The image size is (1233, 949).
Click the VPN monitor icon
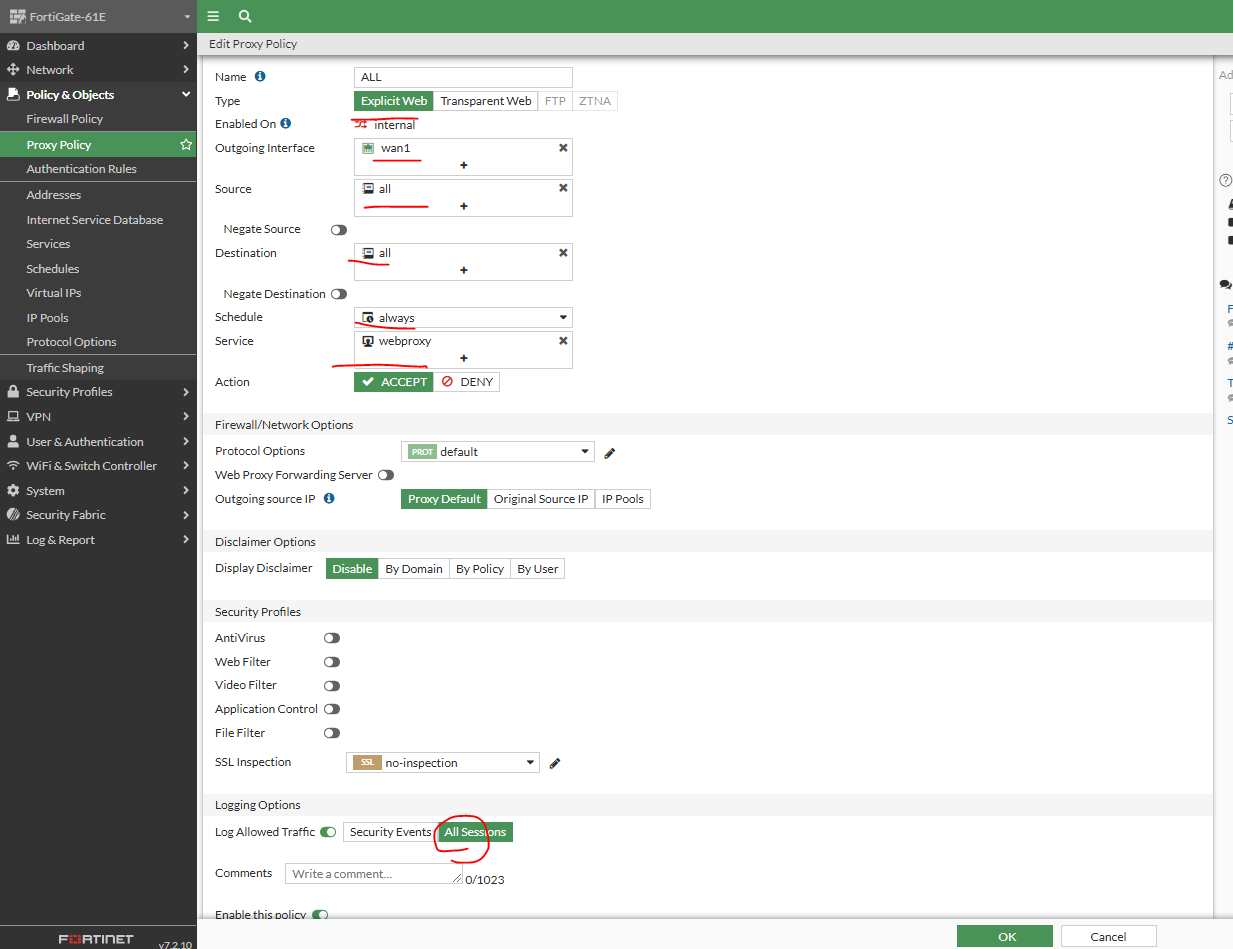pyautogui.click(x=13, y=417)
